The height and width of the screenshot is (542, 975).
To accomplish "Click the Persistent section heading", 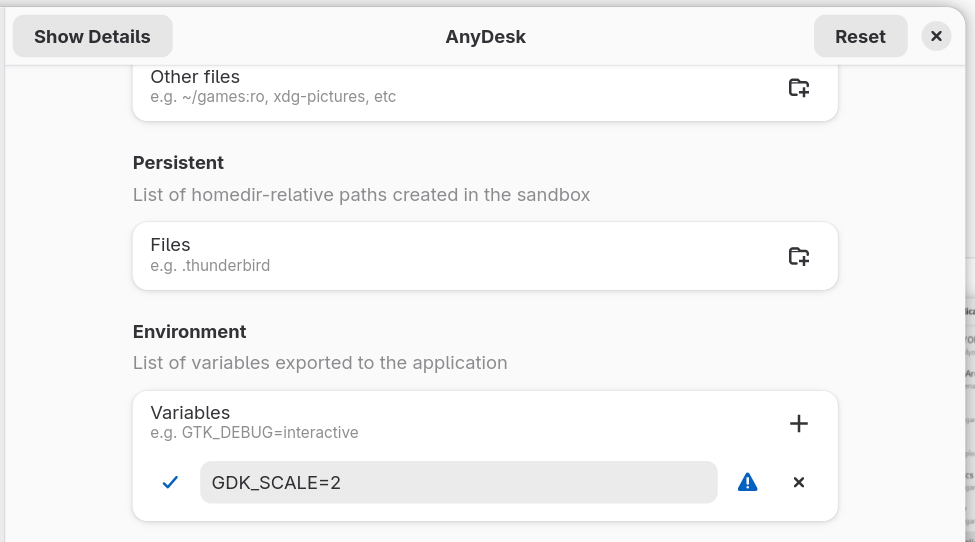I will (178, 163).
